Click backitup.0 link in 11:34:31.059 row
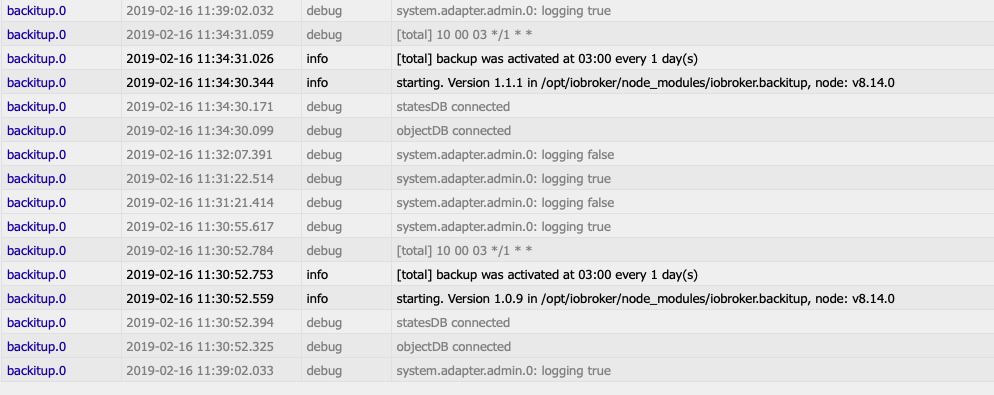Image resolution: width=994 pixels, height=395 pixels. [36, 35]
